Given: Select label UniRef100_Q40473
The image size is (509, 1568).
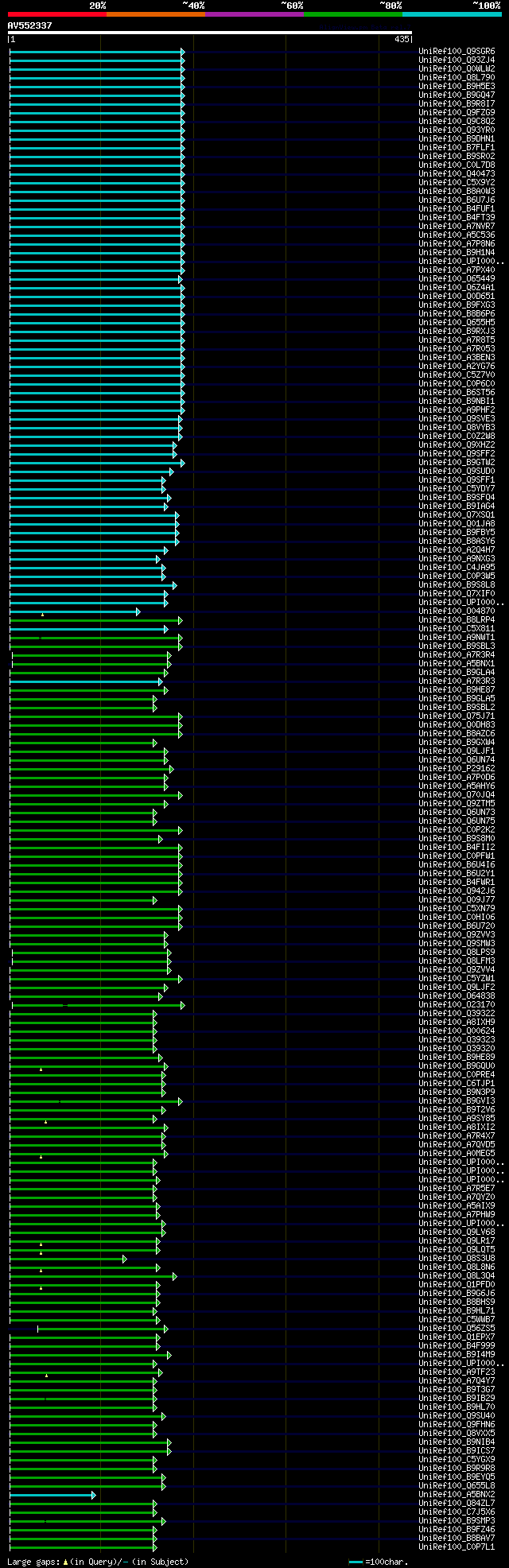Looking at the screenshot, I should pyautogui.click(x=457, y=173).
